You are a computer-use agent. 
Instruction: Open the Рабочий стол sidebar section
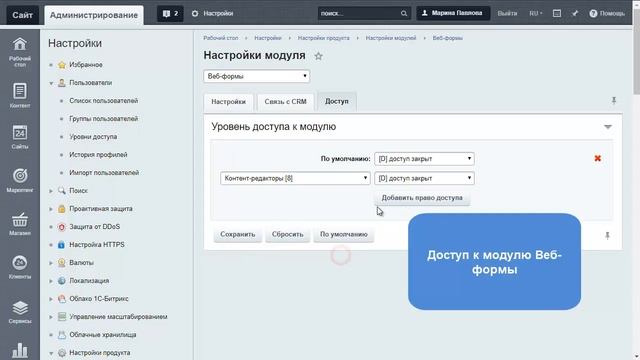(x=20, y=52)
